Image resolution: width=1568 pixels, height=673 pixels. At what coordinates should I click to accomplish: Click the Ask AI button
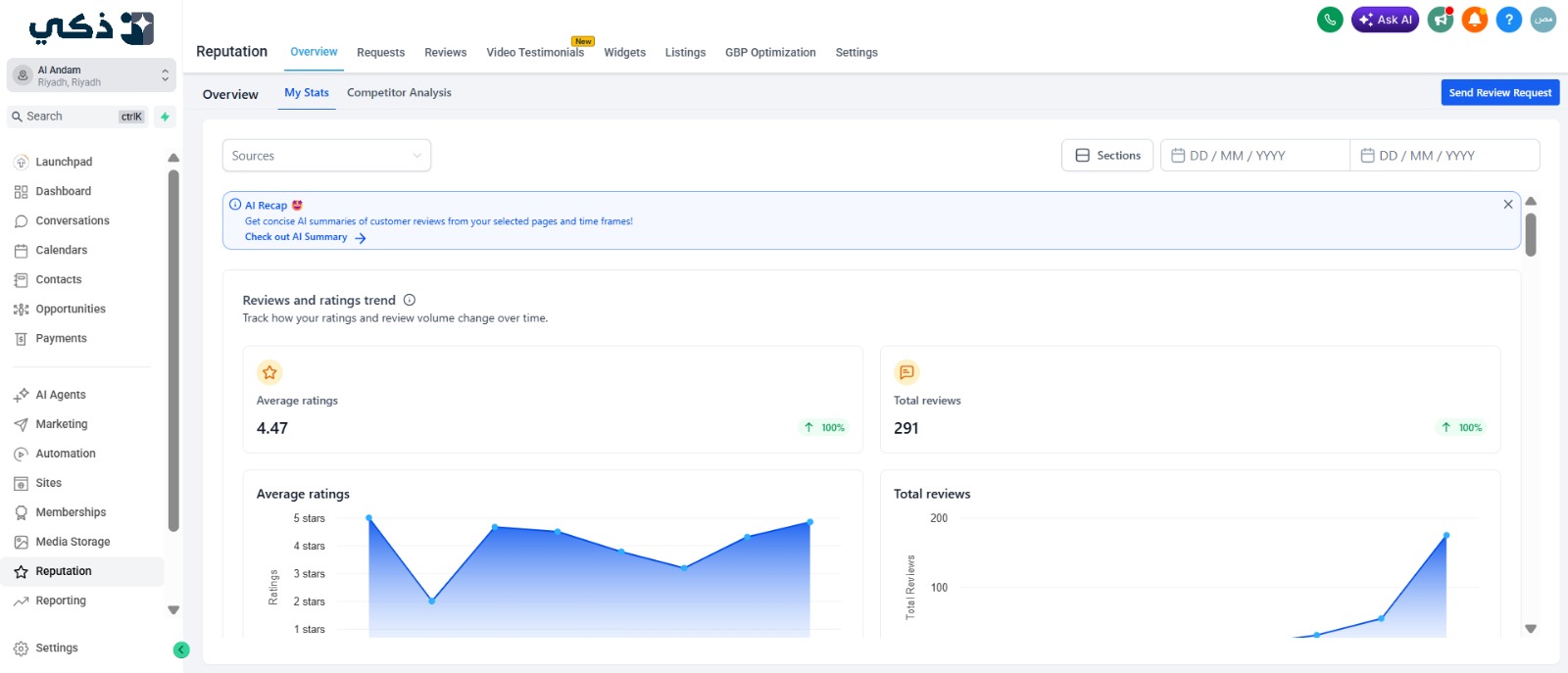point(1385,20)
